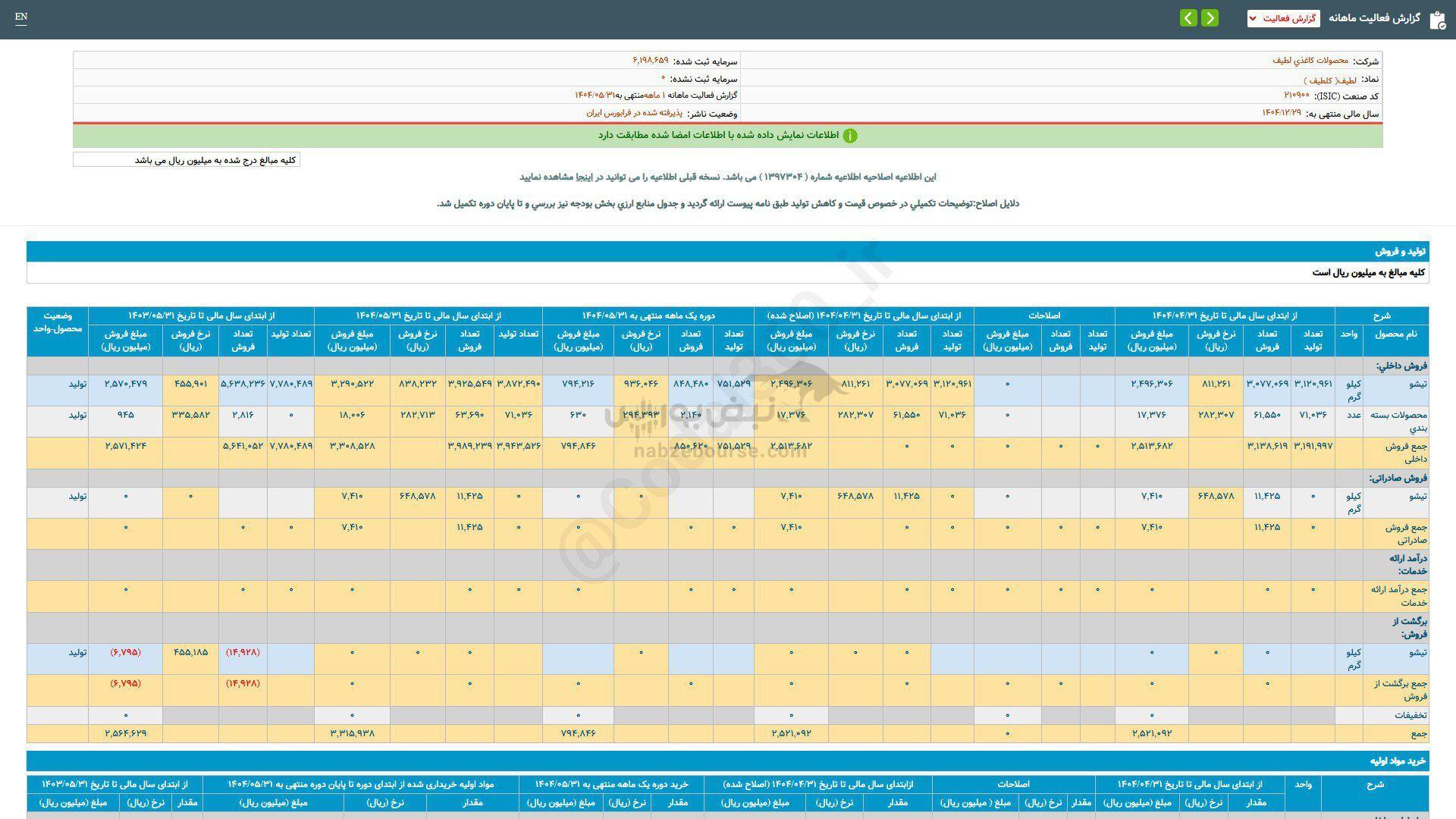The width and height of the screenshot is (1456, 819).
Task: Go to previous report with left arrow
Action: click(x=1188, y=17)
